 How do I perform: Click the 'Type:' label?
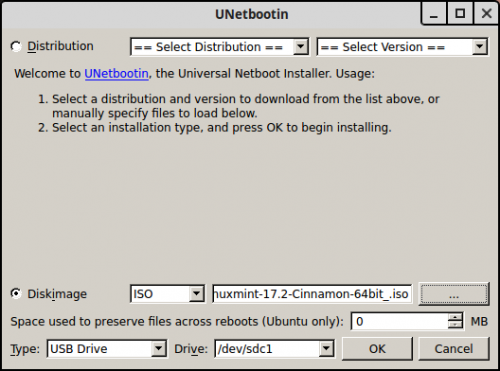25,349
